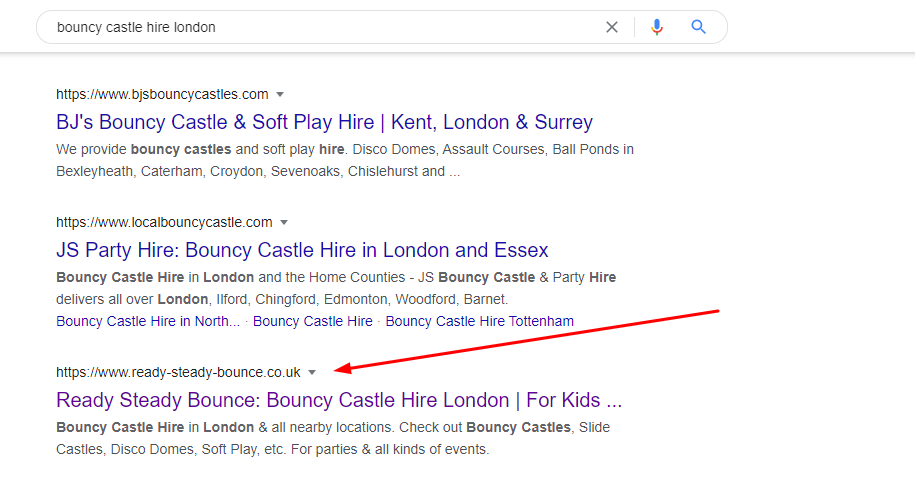
Task: Clear the search query with the X icon
Action: (x=612, y=27)
